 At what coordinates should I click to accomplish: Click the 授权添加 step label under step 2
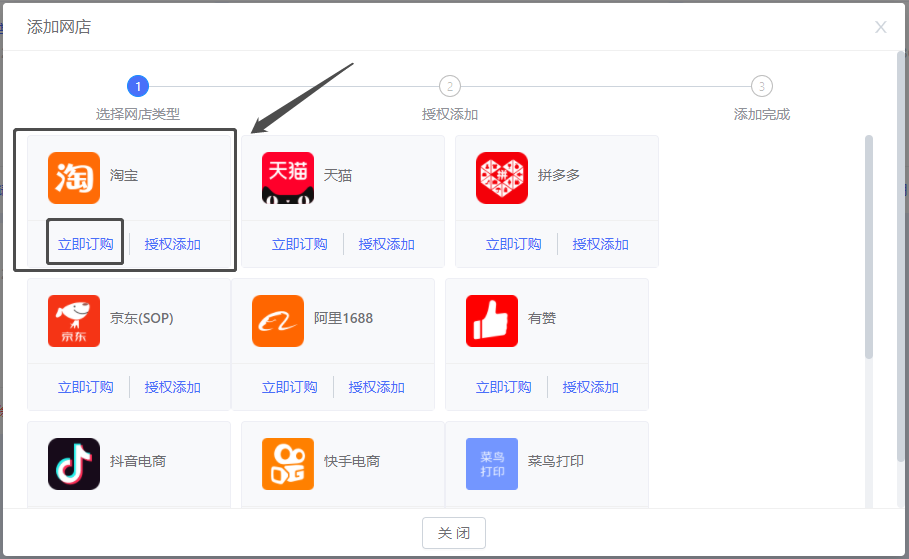450,114
